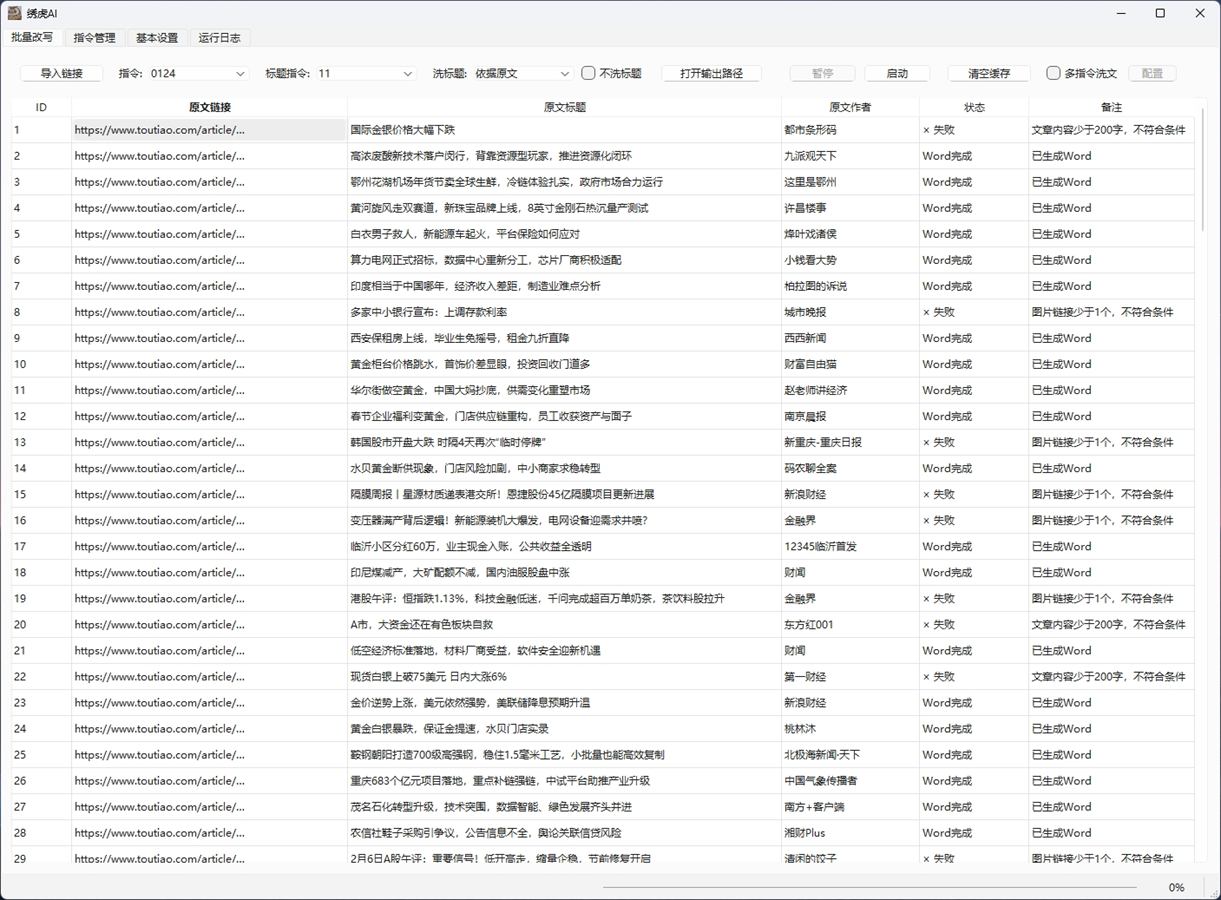Select the link cell in row 1
The height and width of the screenshot is (900, 1221).
[x=209, y=130]
